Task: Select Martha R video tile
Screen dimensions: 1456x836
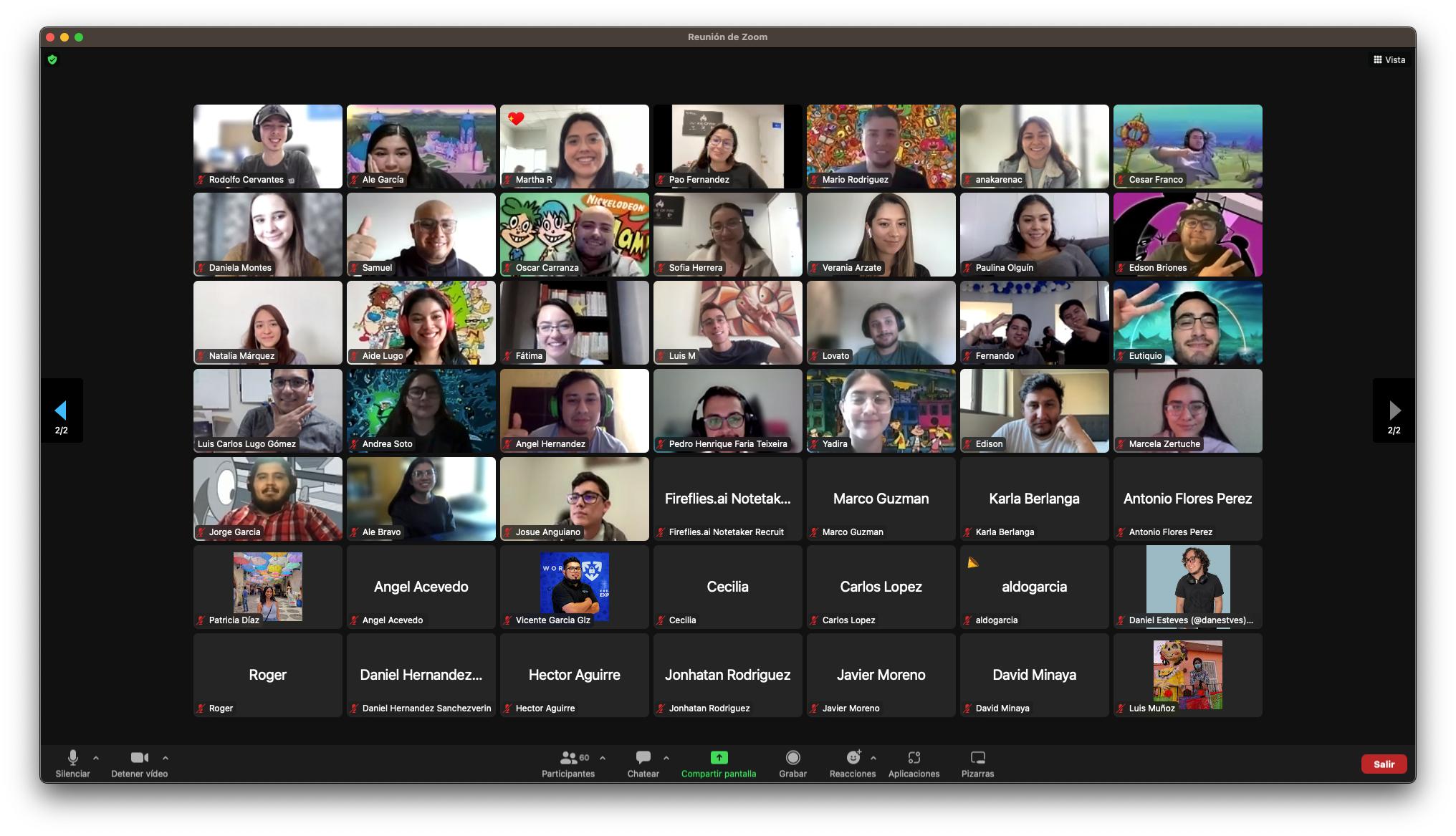Action: 575,146
